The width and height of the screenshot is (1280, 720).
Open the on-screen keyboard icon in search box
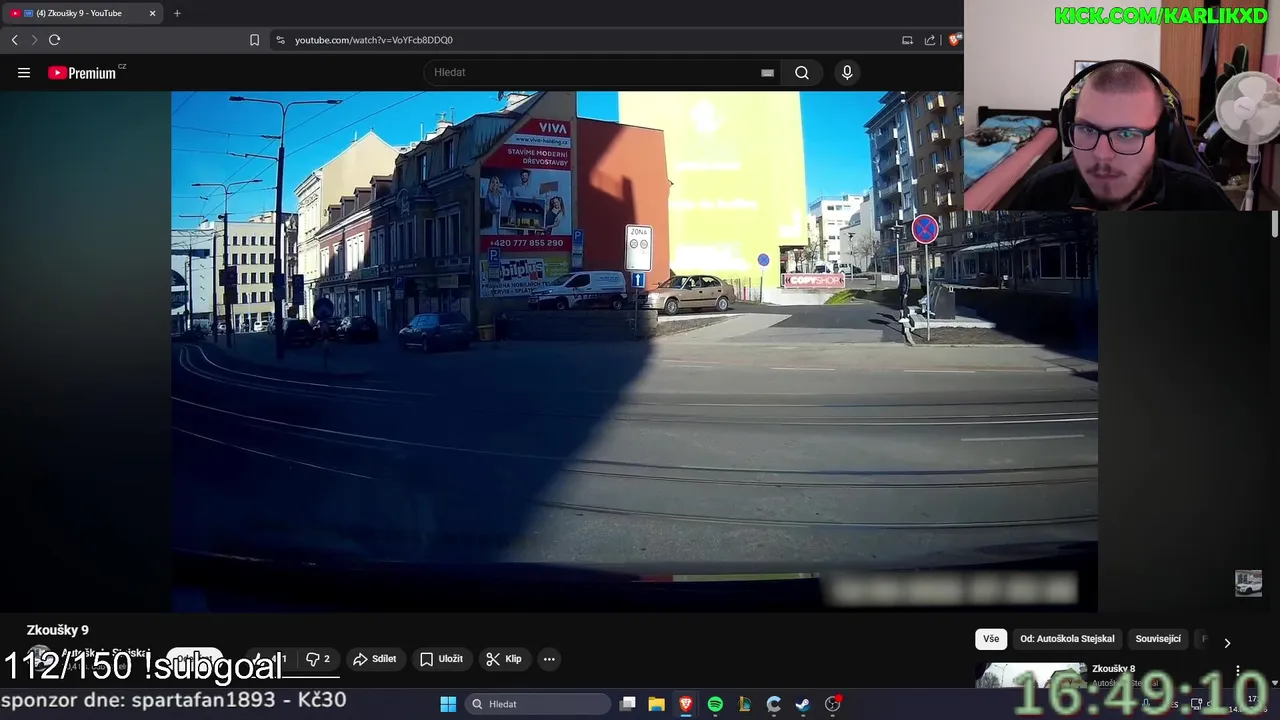tap(767, 72)
